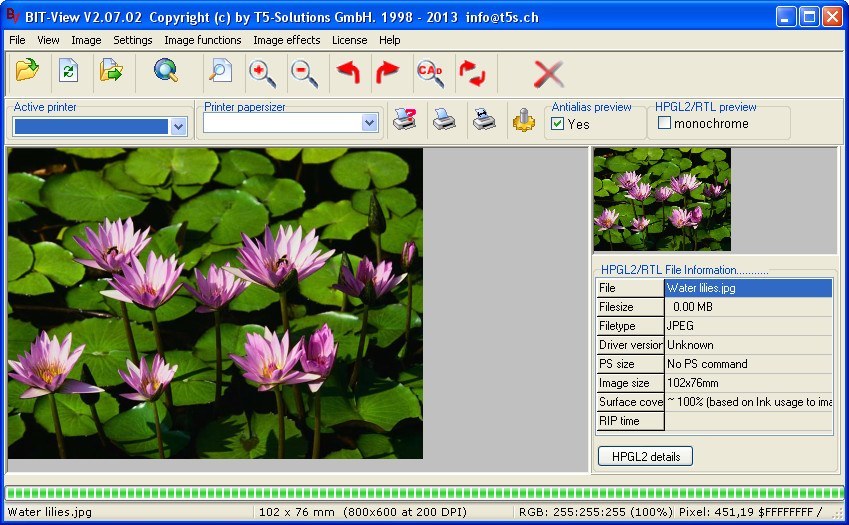Image resolution: width=849 pixels, height=525 pixels.
Task: Click the red circular arrows icon
Action: click(x=472, y=74)
